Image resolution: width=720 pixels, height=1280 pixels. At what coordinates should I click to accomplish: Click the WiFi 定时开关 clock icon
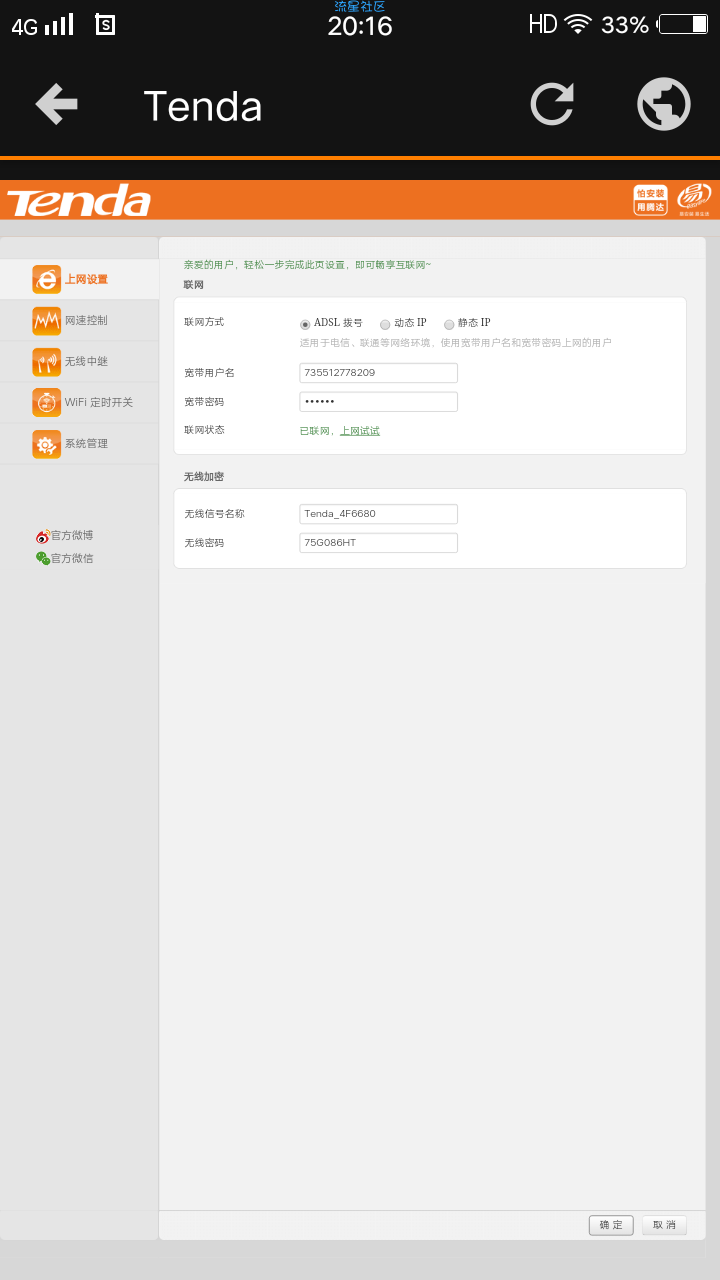click(x=46, y=402)
